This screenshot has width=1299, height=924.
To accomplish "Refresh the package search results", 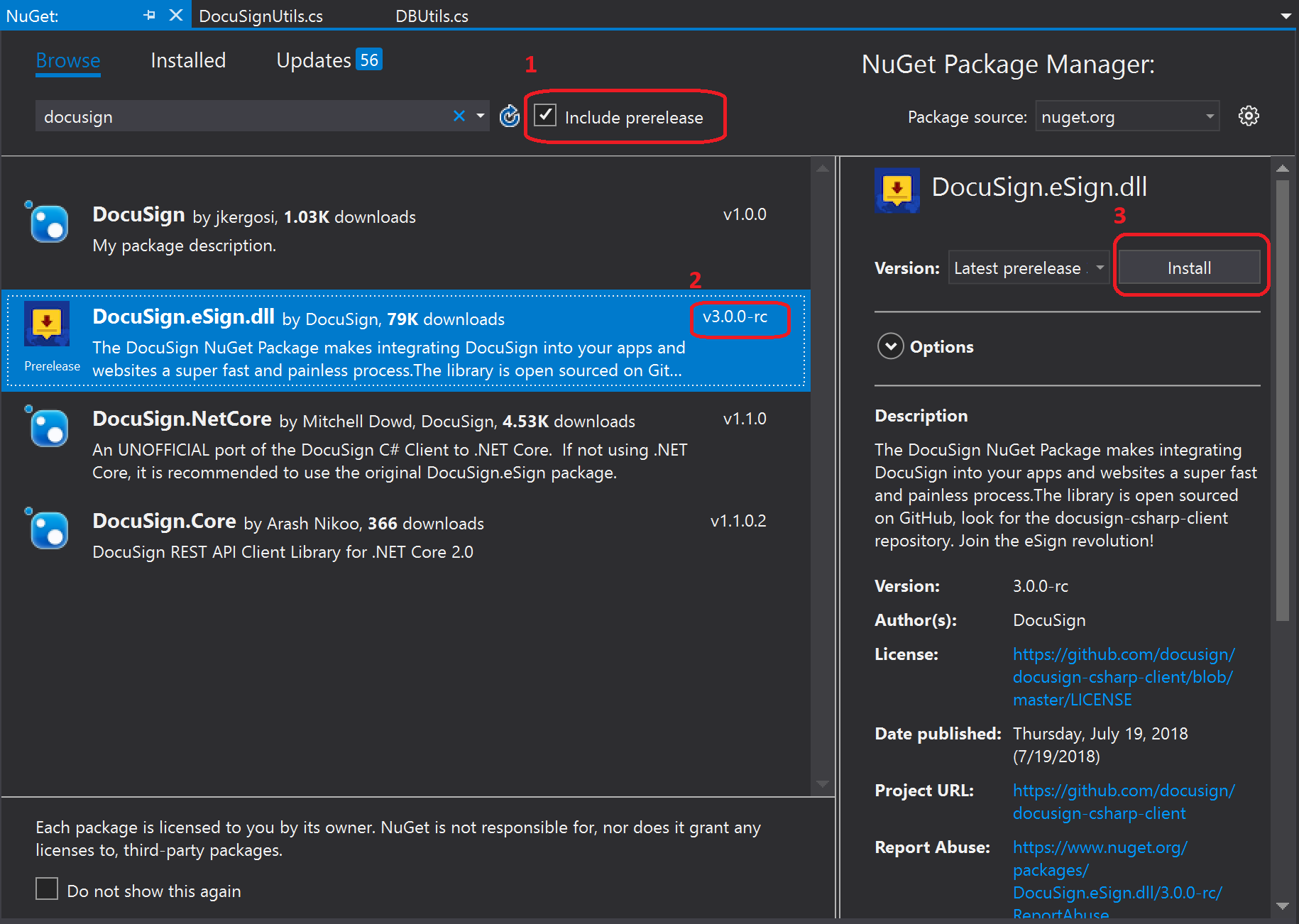I will pos(509,116).
